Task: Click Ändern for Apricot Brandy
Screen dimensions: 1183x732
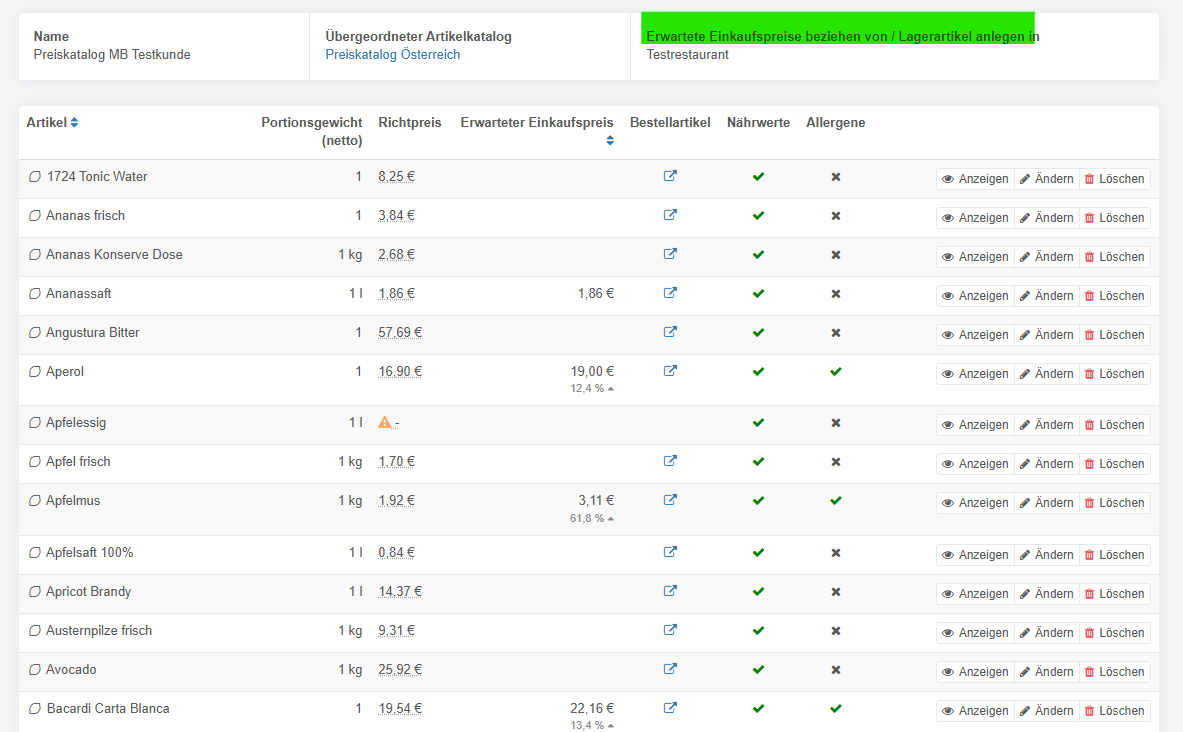Action: click(x=1046, y=594)
